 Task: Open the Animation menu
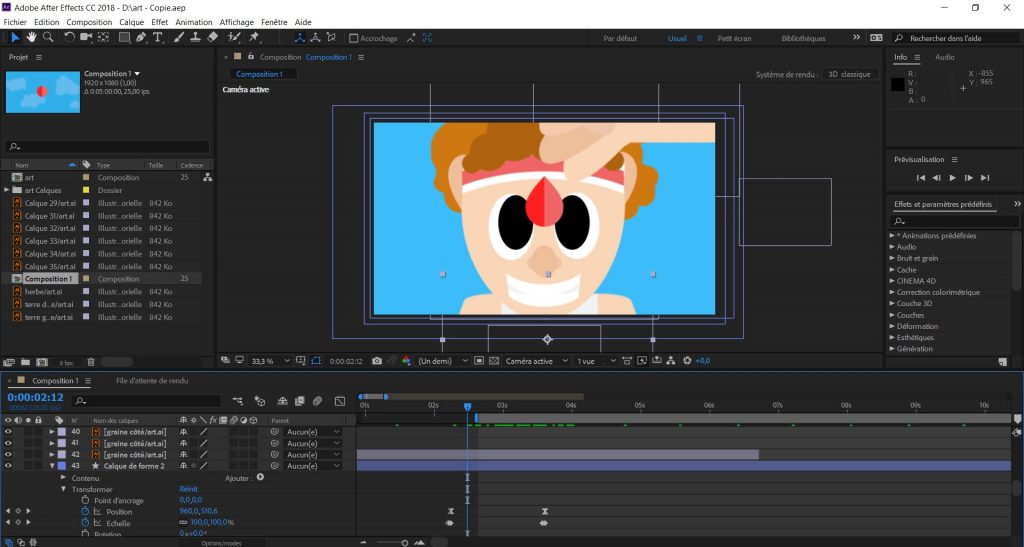pos(193,22)
